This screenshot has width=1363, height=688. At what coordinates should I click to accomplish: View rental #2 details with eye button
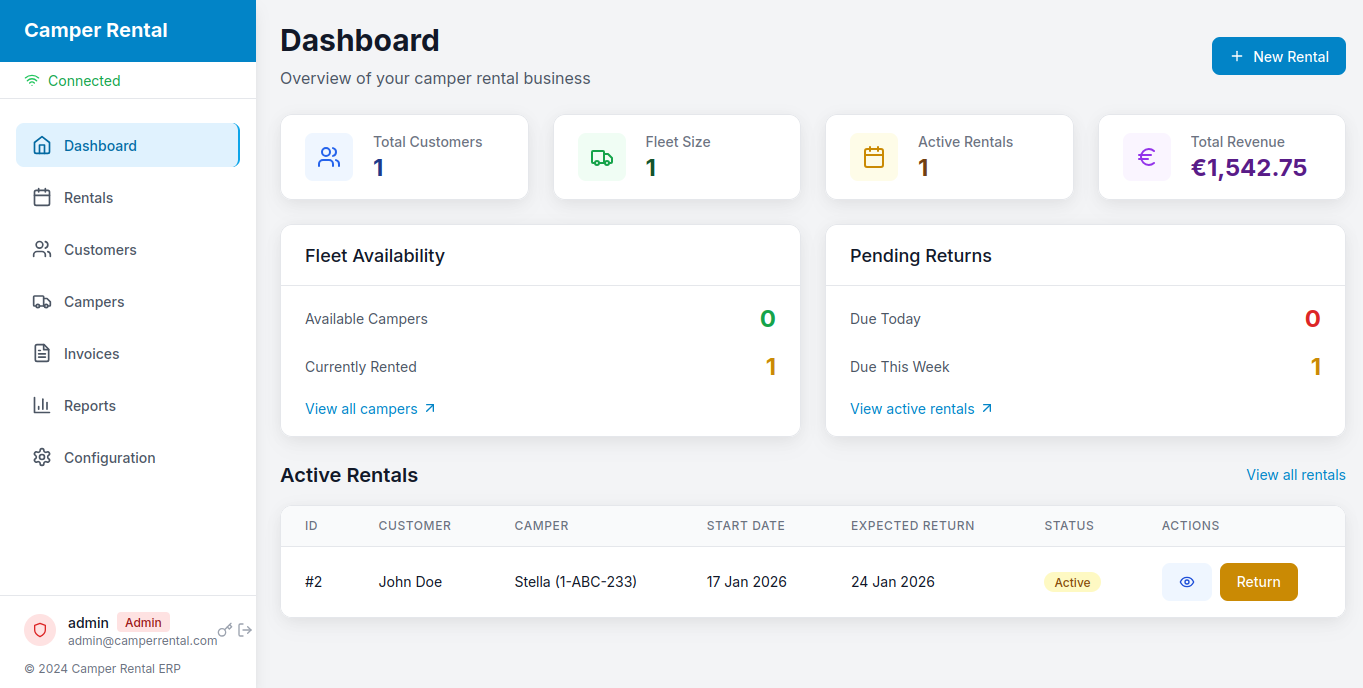click(x=1187, y=582)
